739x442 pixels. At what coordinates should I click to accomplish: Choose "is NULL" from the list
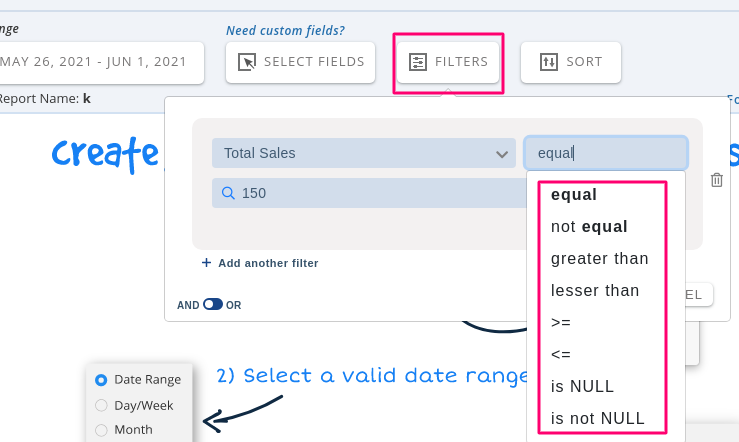(582, 386)
